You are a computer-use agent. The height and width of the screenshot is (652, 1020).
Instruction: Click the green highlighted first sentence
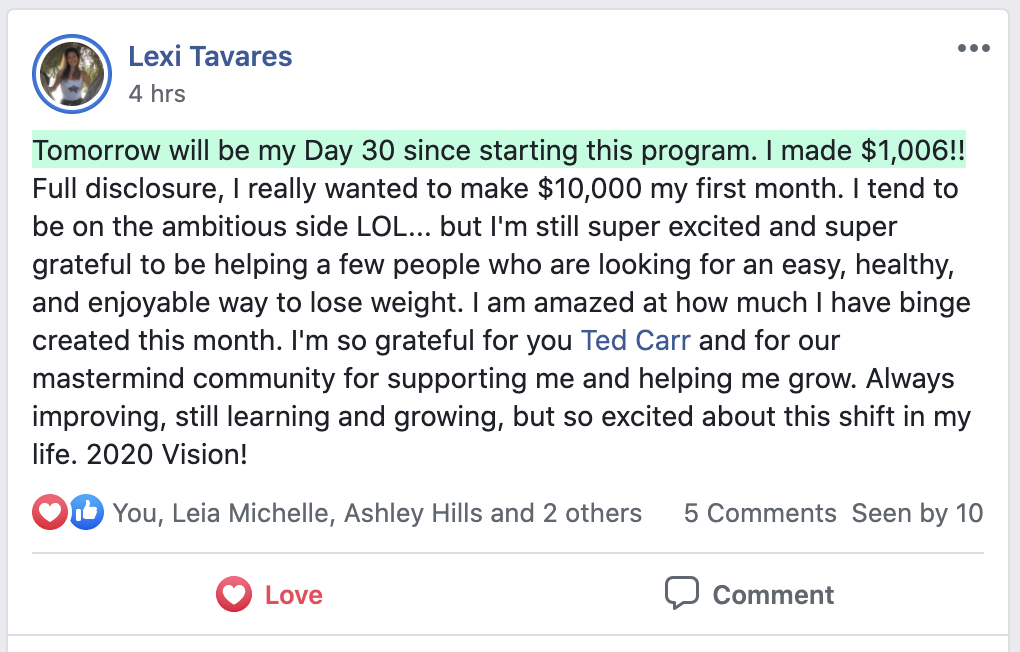pos(499,150)
